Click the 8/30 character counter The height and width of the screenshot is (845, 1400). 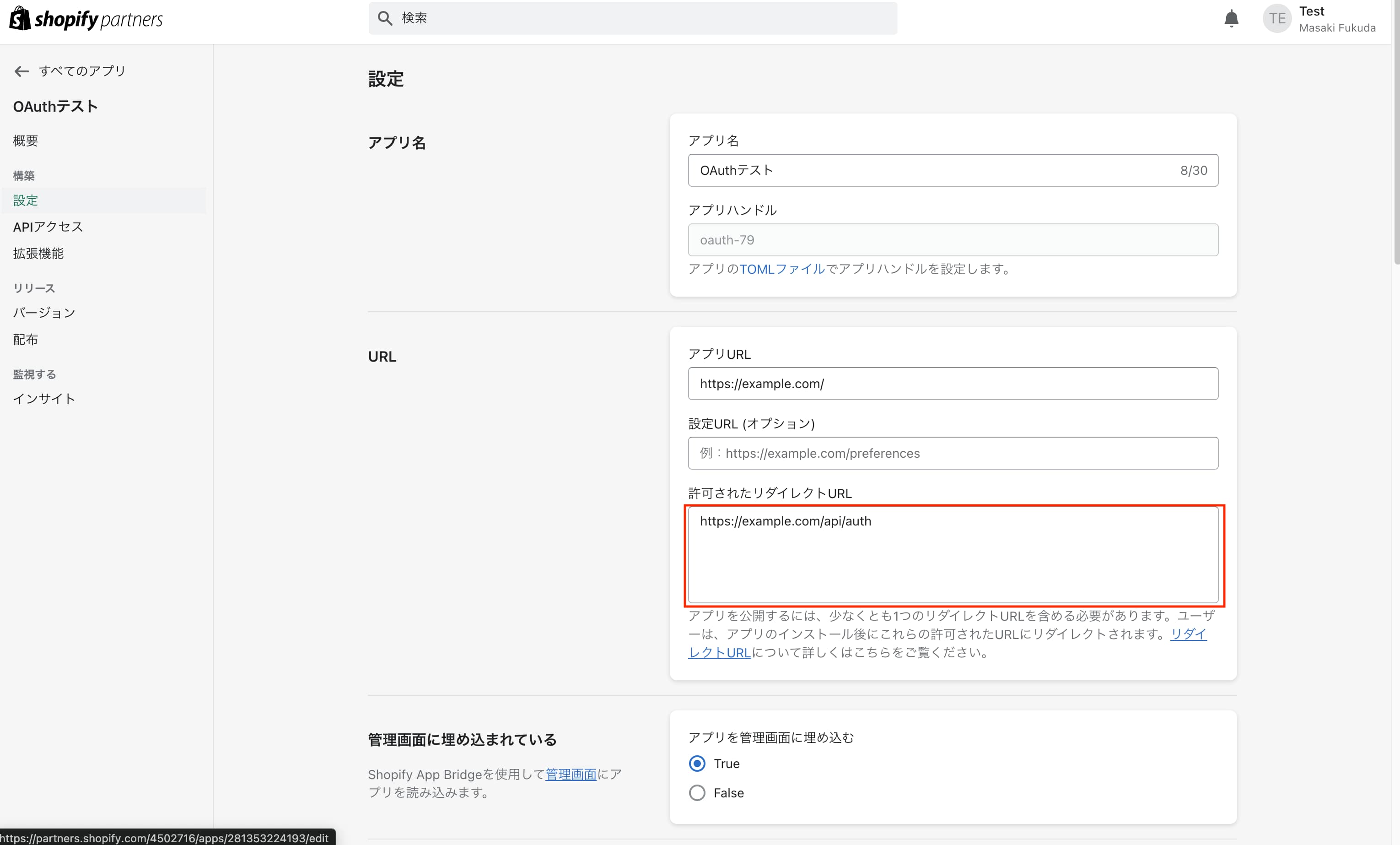pos(1194,170)
